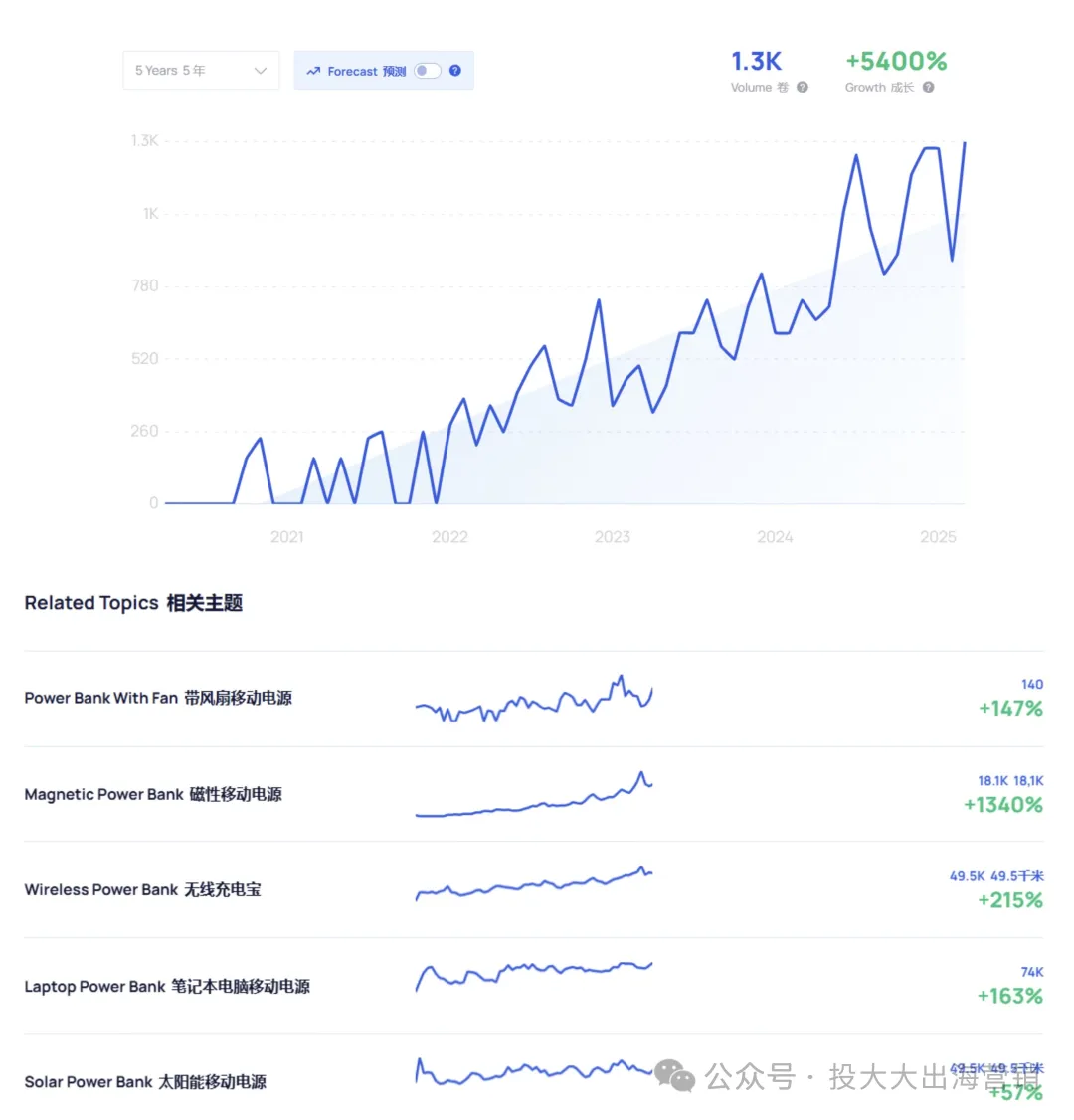Click the Growth help question mark icon

tap(929, 88)
